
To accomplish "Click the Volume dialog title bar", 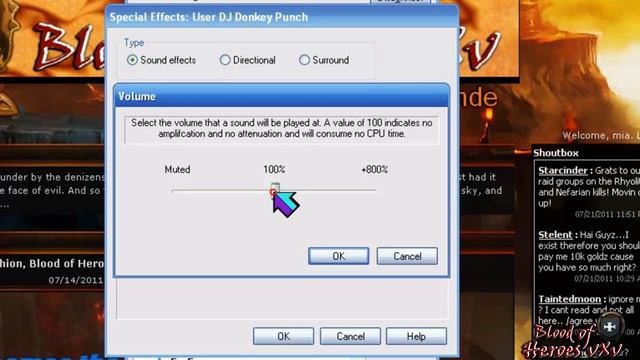I will [x=282, y=96].
